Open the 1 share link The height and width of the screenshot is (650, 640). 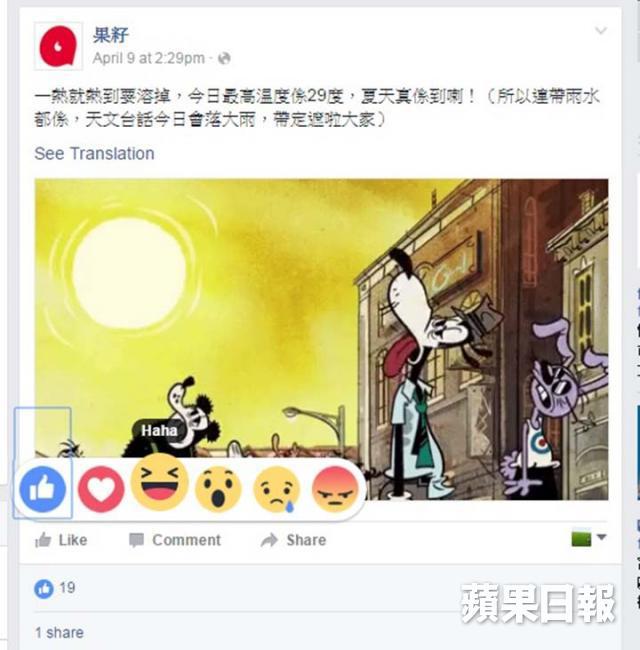click(59, 633)
